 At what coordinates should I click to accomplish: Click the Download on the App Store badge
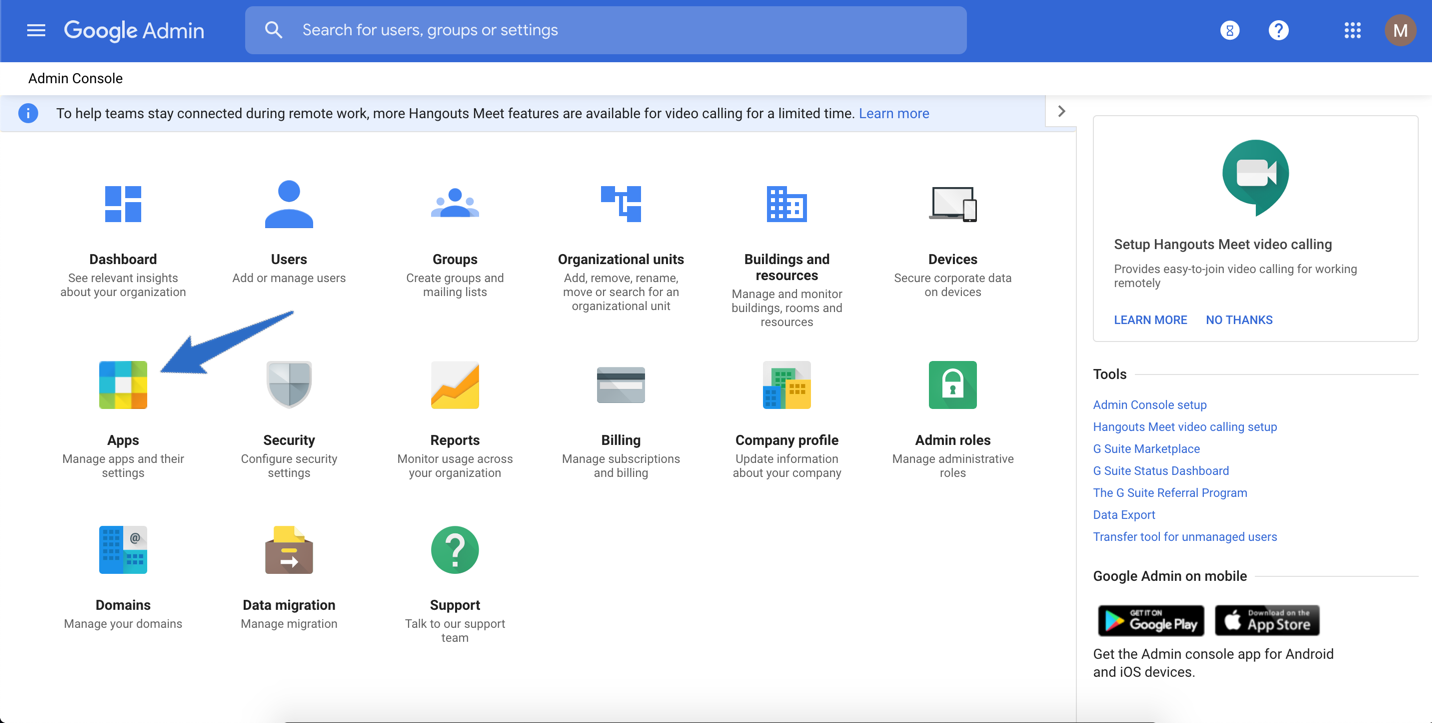click(1267, 620)
